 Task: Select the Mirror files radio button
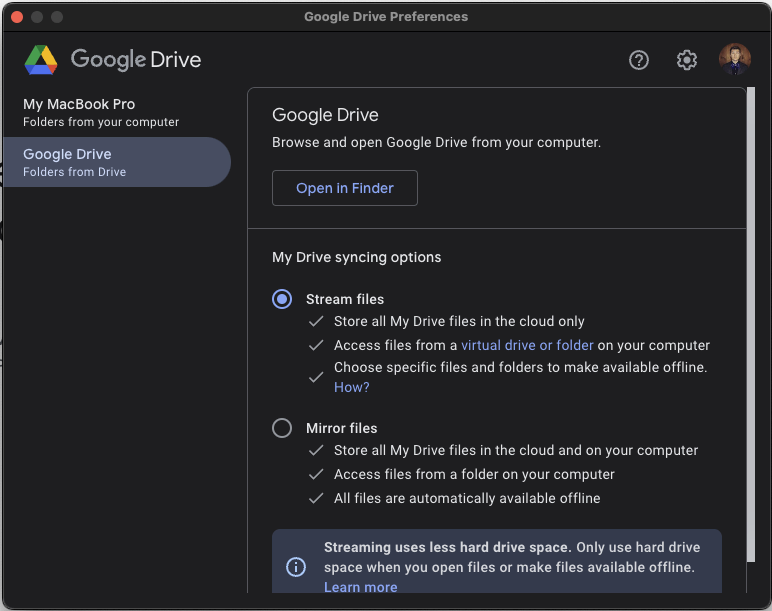coord(282,428)
